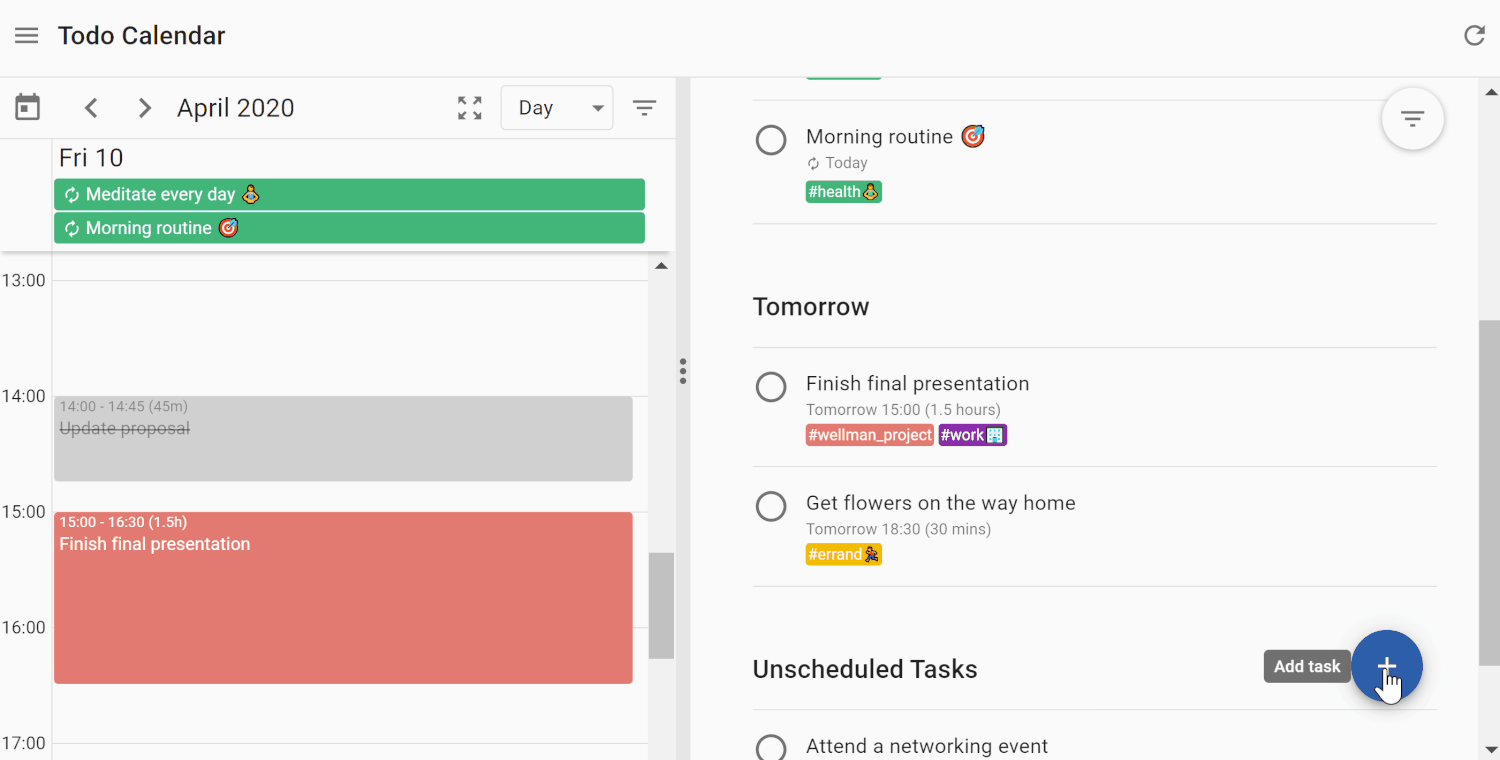The image size is (1500, 760).
Task: Click the vertical splitter handle dots
Action: coord(683,371)
